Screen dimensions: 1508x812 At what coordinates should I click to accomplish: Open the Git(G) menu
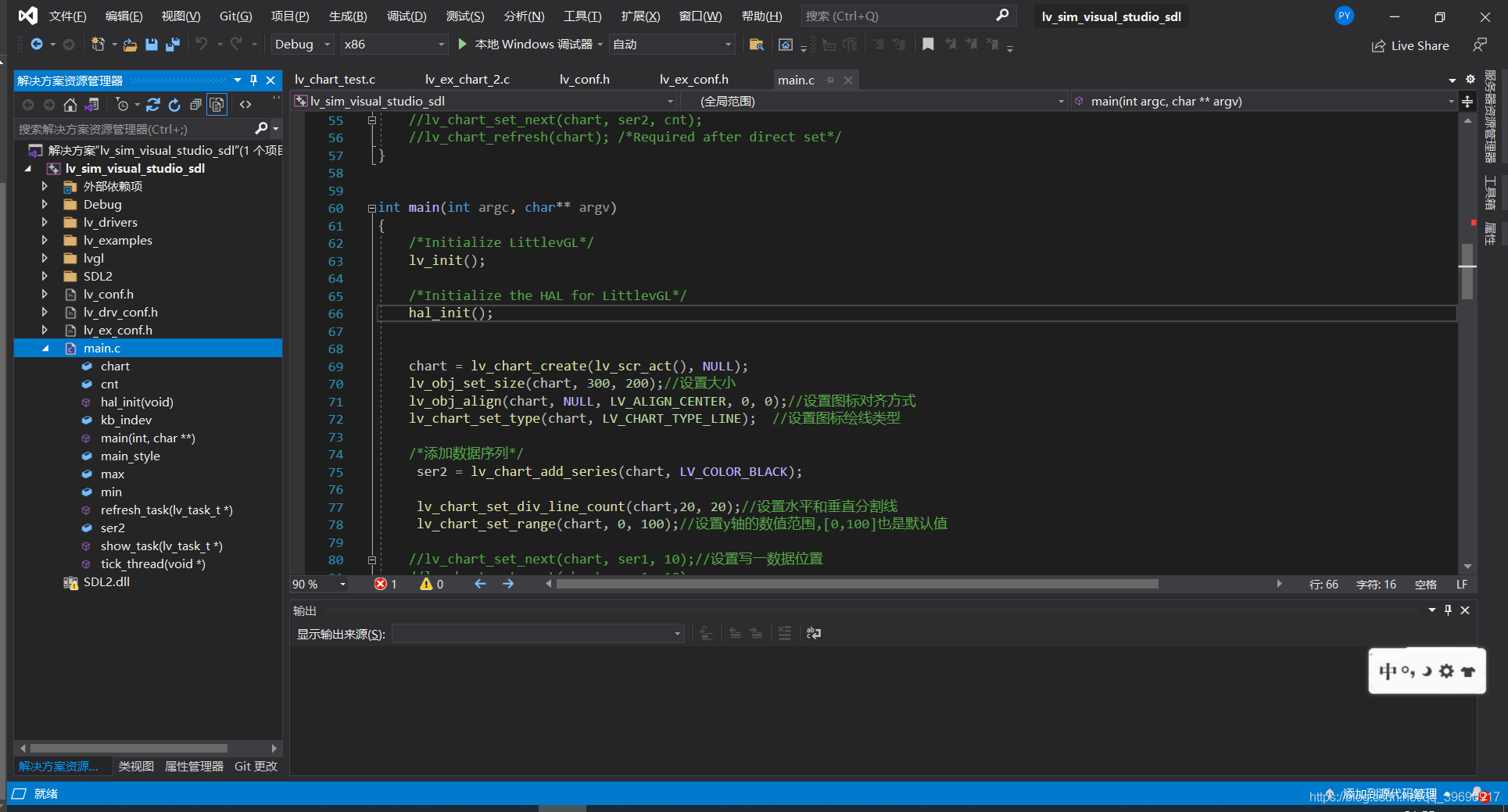[x=235, y=16]
